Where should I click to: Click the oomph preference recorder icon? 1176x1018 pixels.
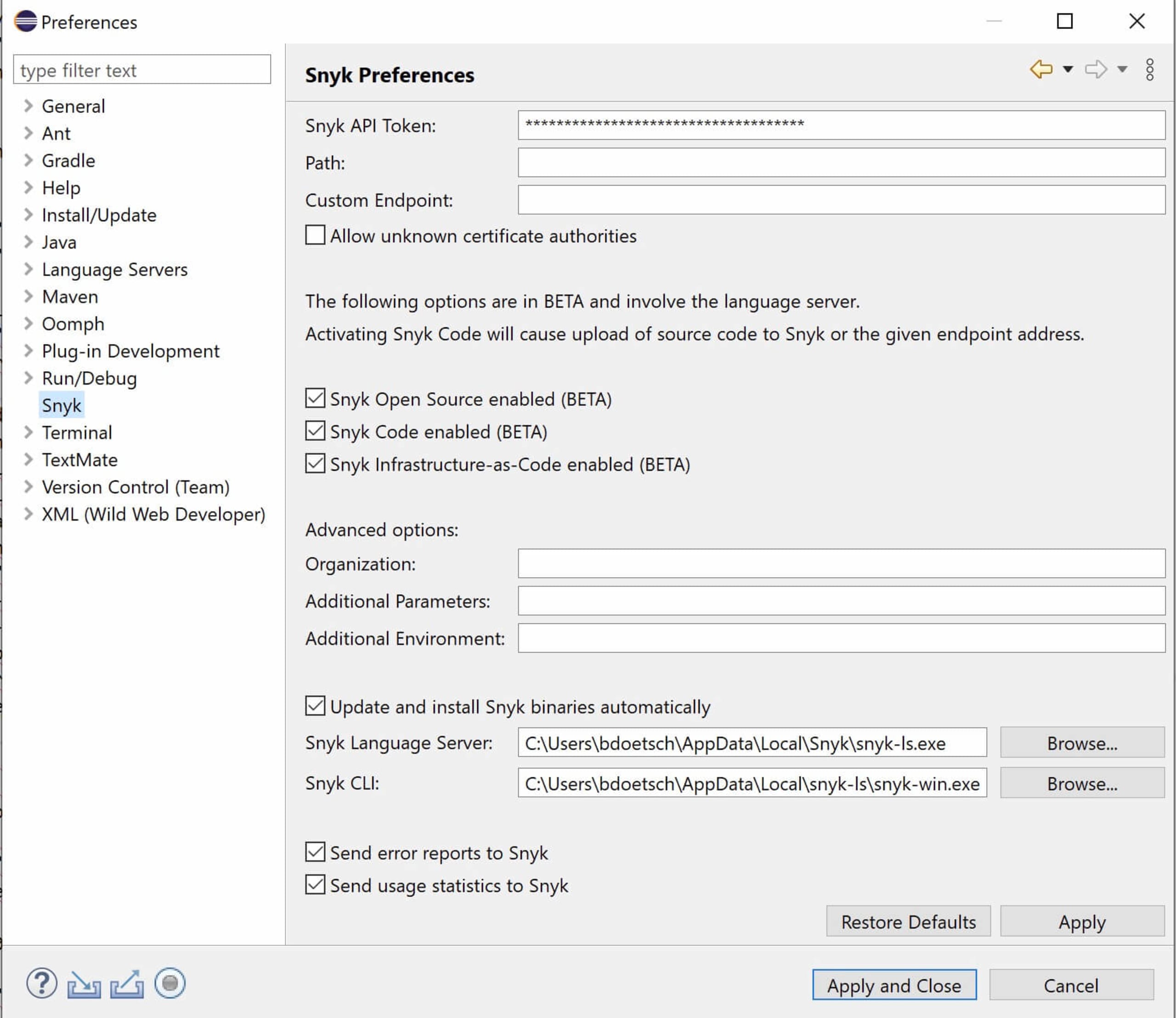(x=170, y=983)
